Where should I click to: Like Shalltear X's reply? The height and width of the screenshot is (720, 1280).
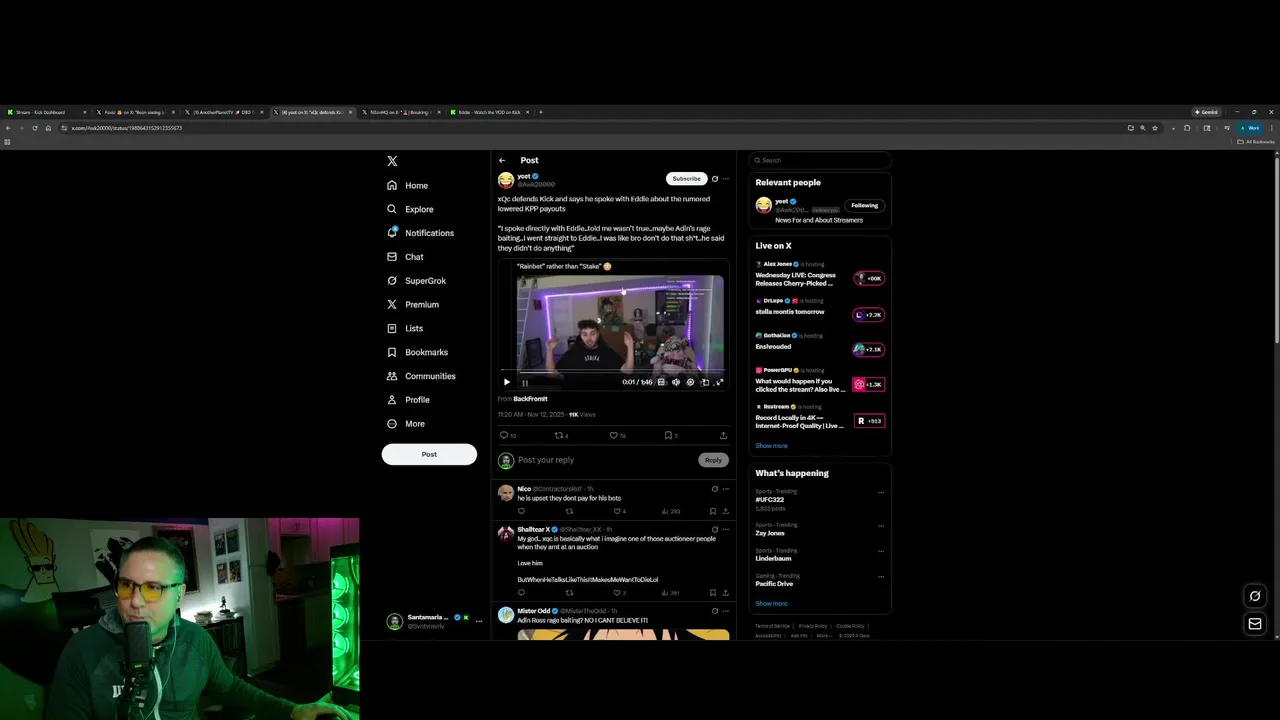[617, 593]
